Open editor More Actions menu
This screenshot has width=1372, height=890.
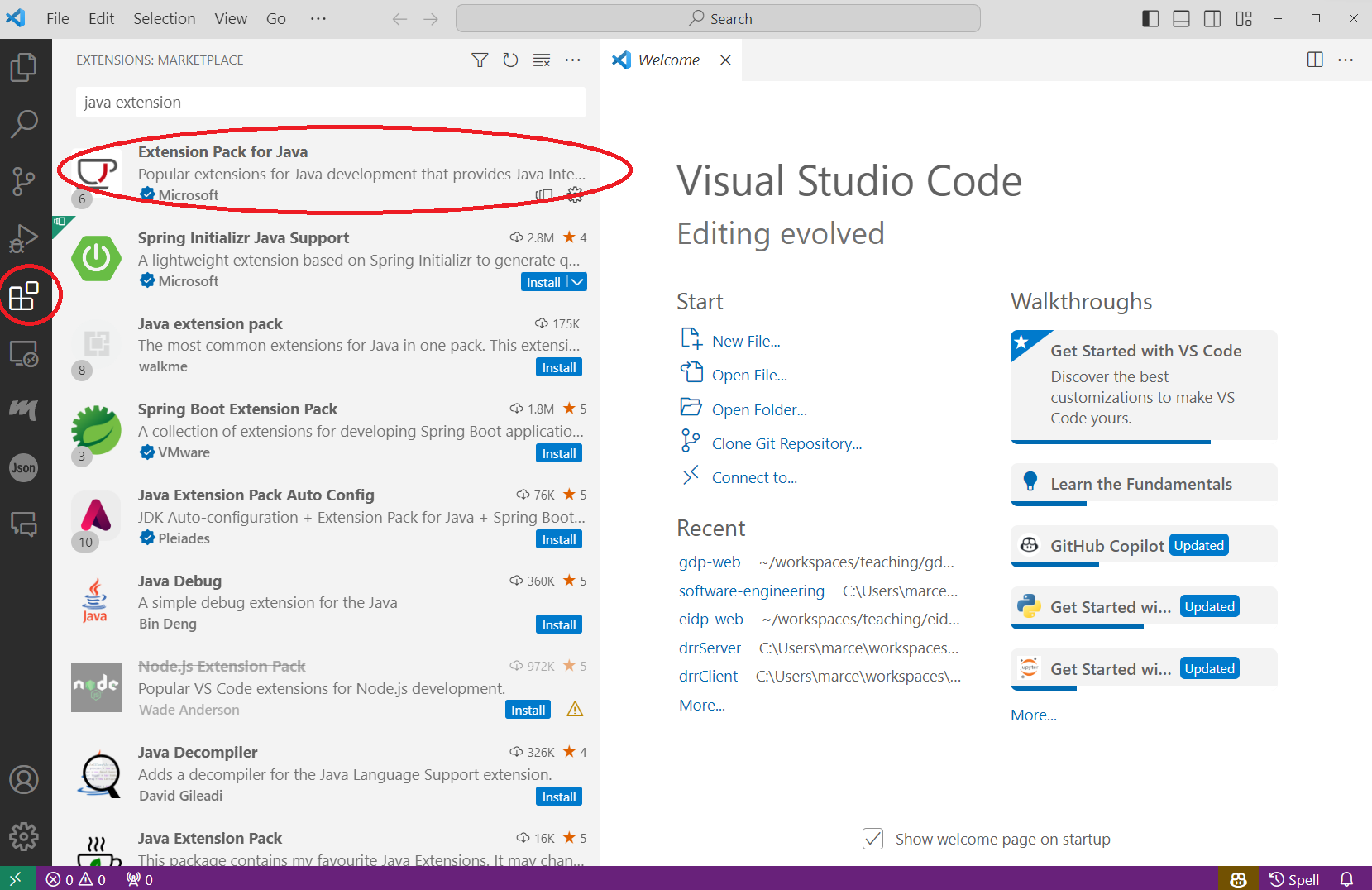click(1346, 60)
